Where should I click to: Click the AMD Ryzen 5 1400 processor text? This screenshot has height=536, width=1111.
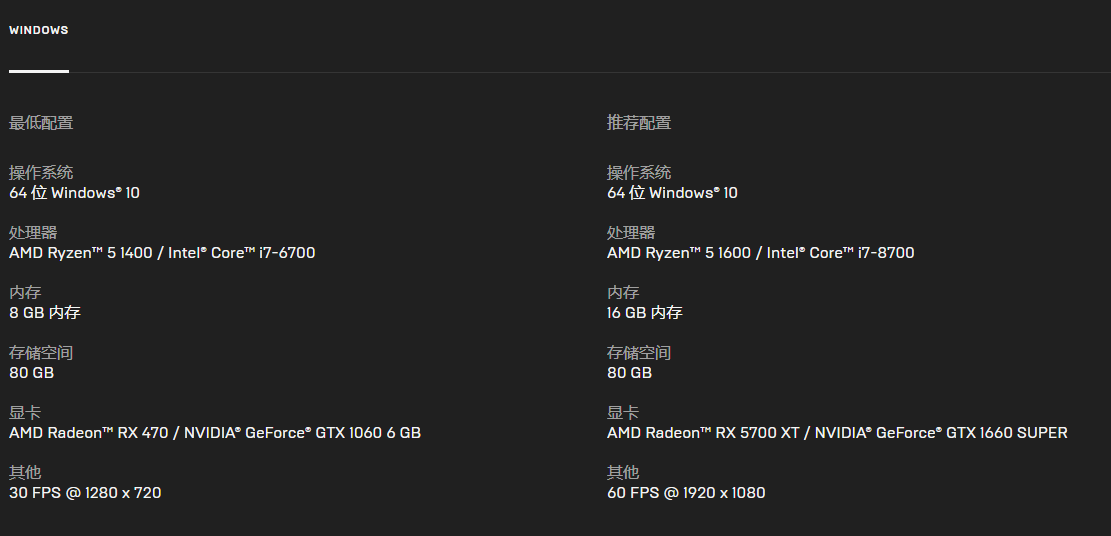81,253
